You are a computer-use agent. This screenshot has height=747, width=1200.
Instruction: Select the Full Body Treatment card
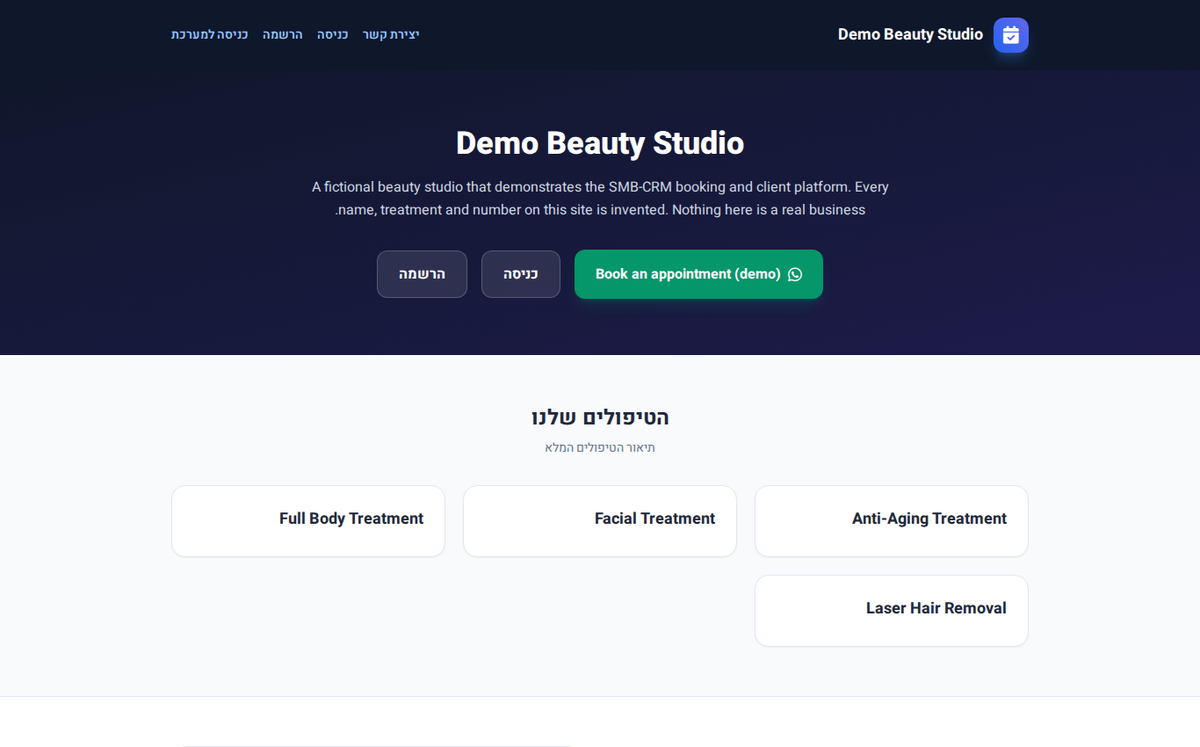click(308, 521)
